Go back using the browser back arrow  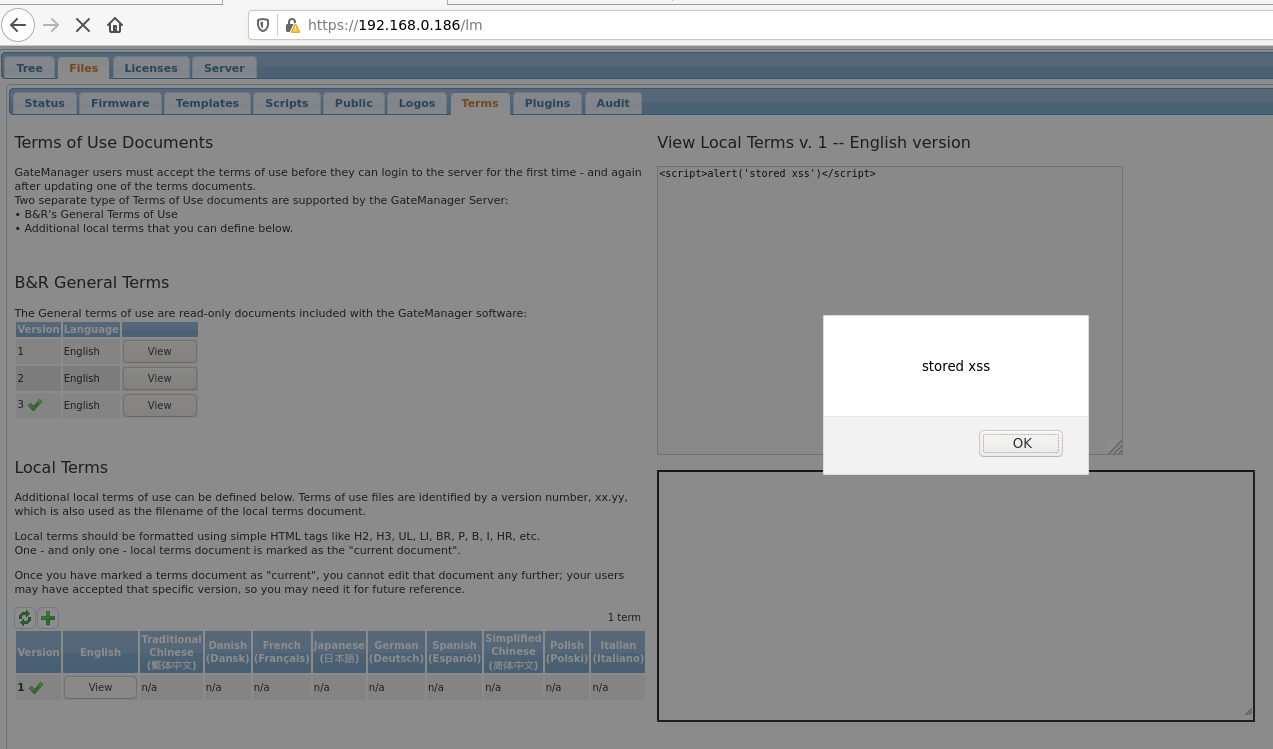pos(18,25)
